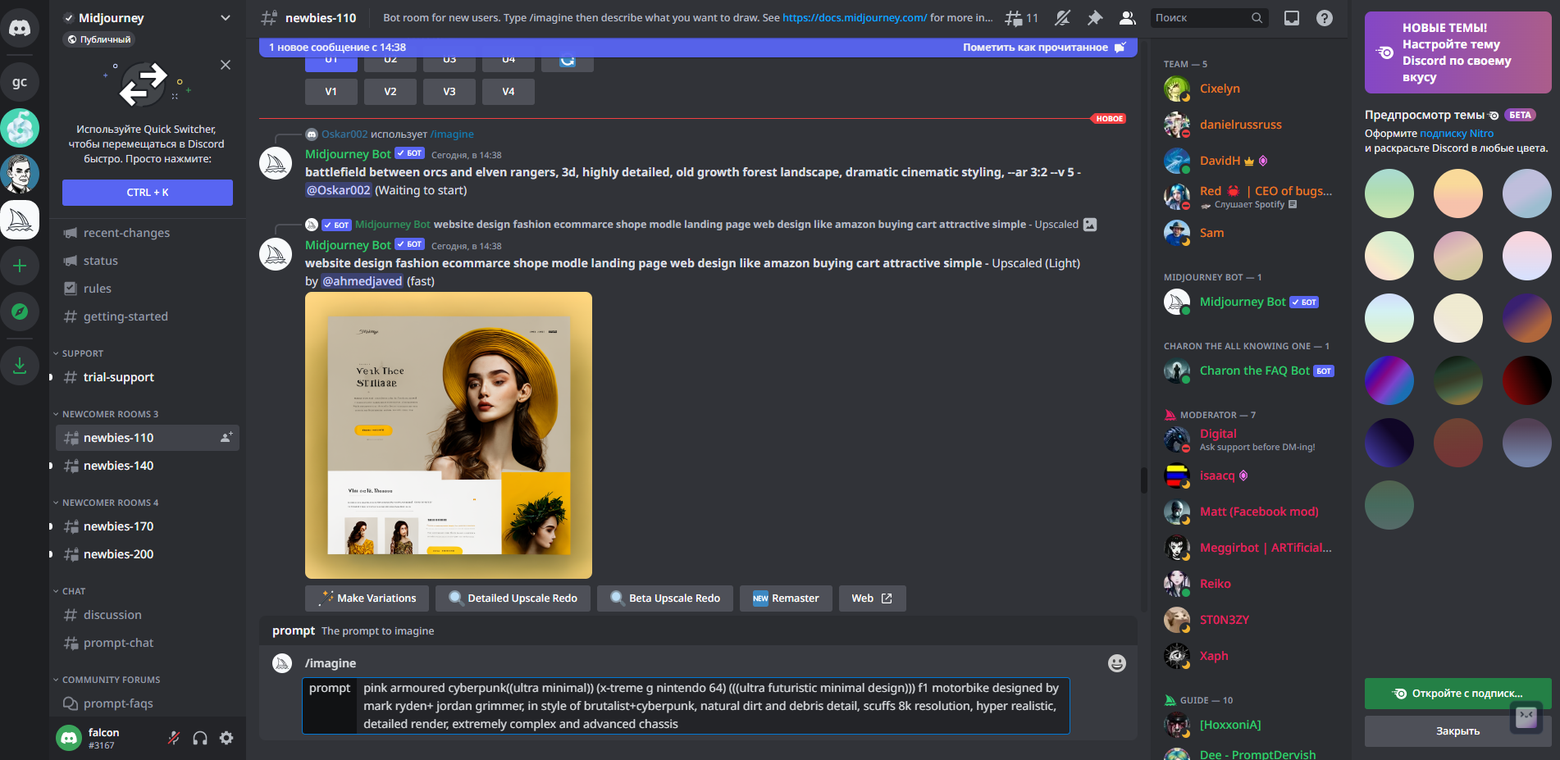Toggle member list icon
The width and height of the screenshot is (1560, 760).
[x=1127, y=18]
